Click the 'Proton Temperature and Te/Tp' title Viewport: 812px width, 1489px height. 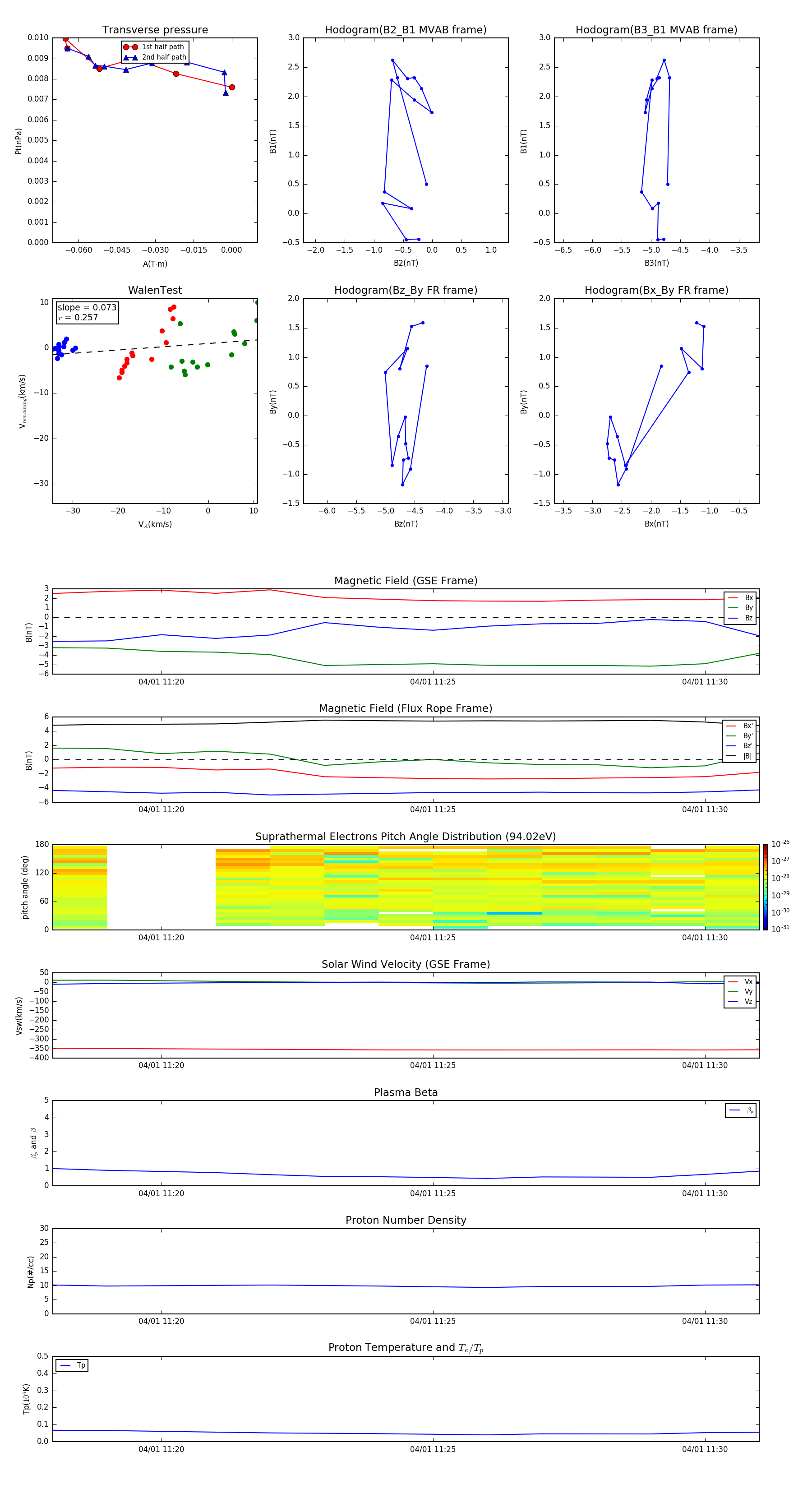406,1347
